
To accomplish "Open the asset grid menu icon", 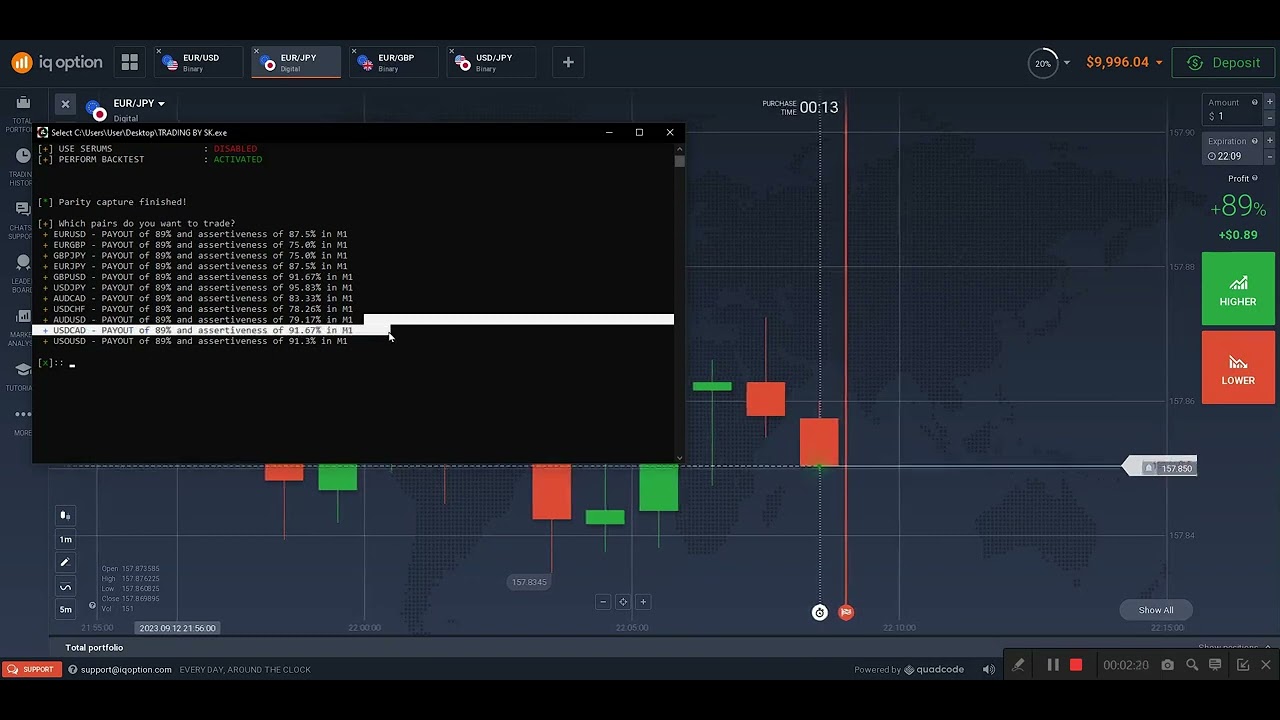I will (x=129, y=62).
